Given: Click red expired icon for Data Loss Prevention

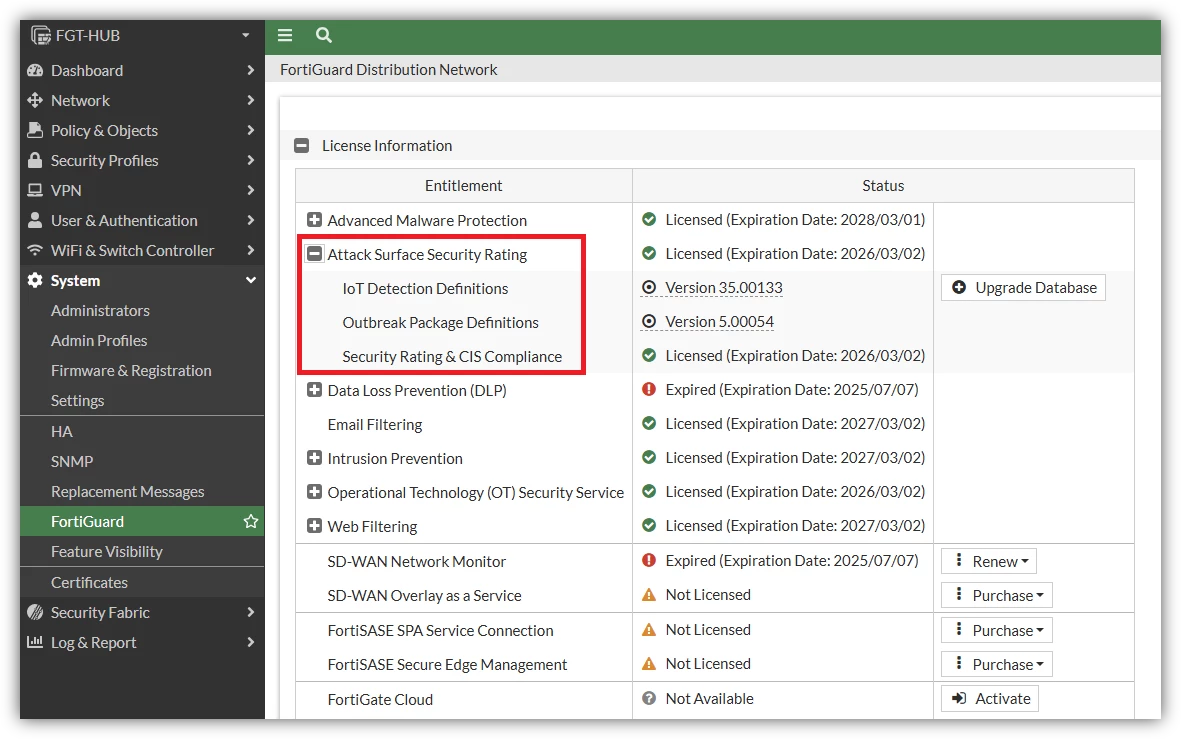Looking at the screenshot, I should click(648, 389).
